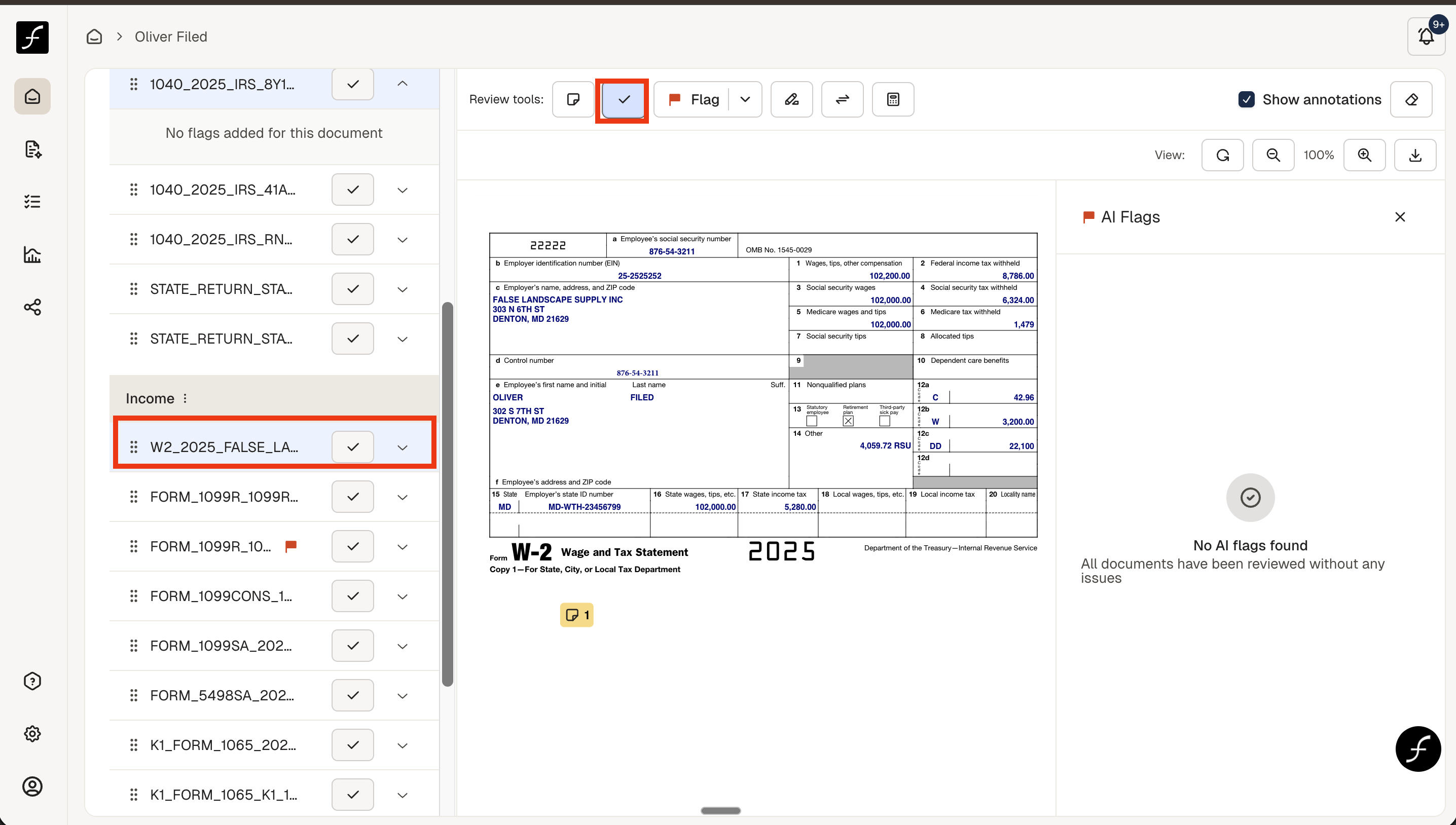The image size is (1456, 825).
Task: Open the floating assistant button at bottom right
Action: click(1418, 748)
